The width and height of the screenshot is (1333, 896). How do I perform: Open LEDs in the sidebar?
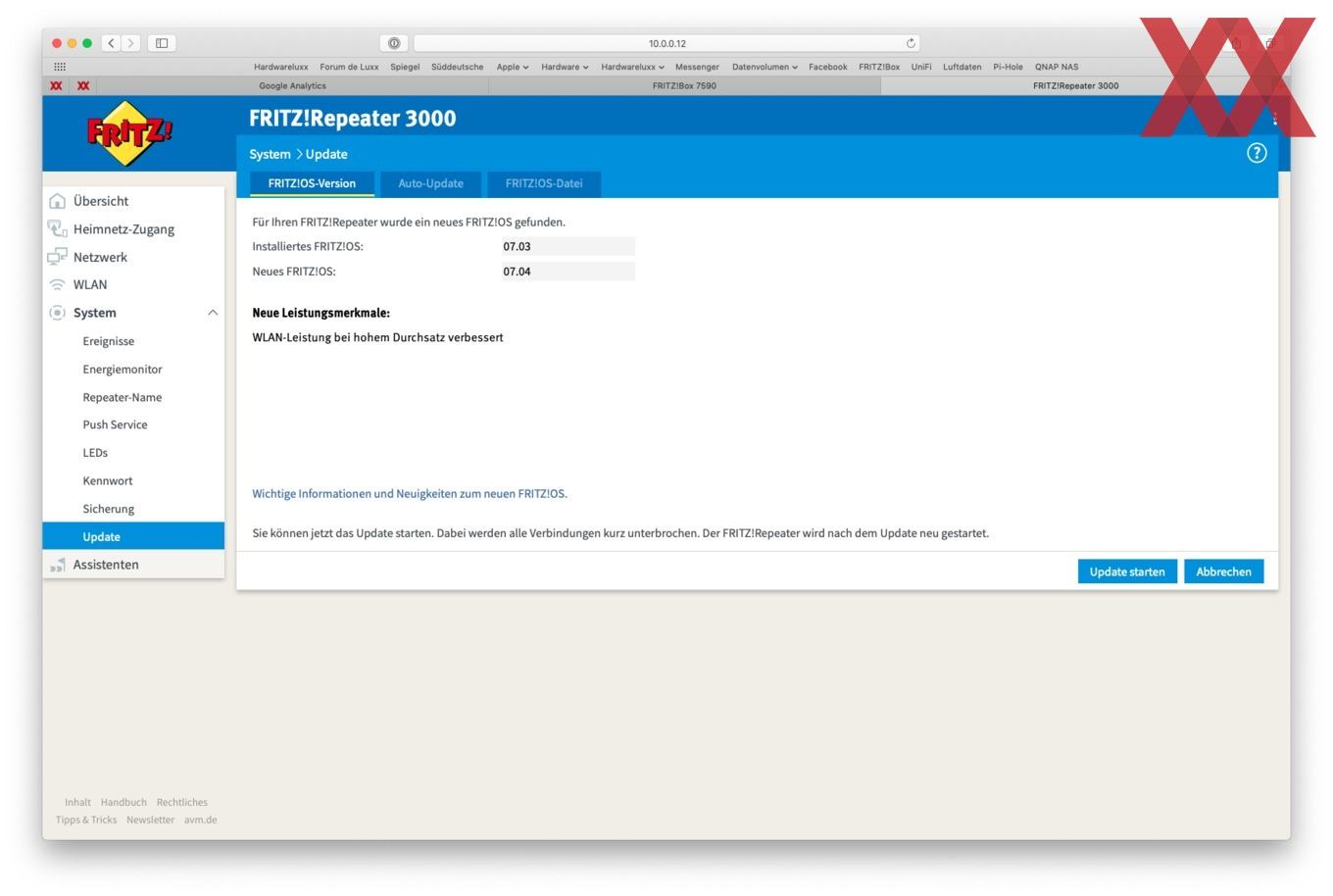95,453
